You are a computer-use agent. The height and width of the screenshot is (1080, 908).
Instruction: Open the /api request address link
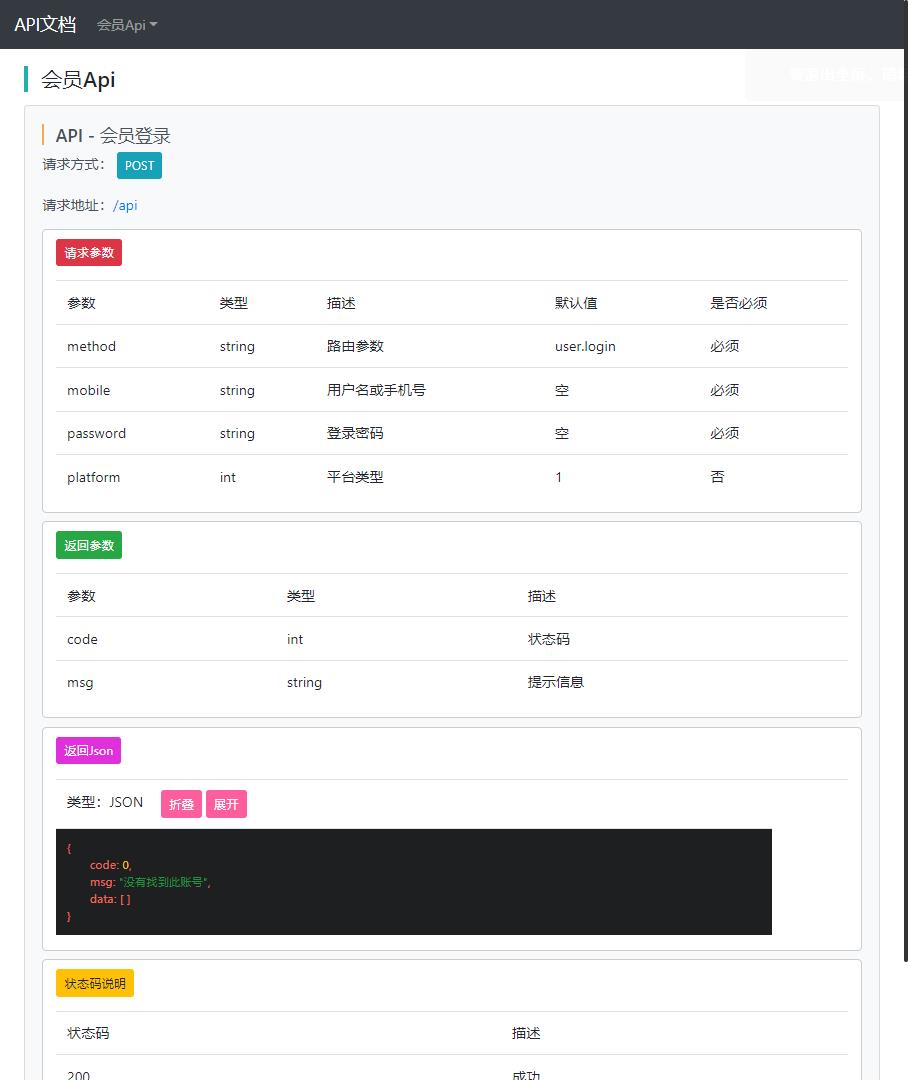[x=125, y=205]
